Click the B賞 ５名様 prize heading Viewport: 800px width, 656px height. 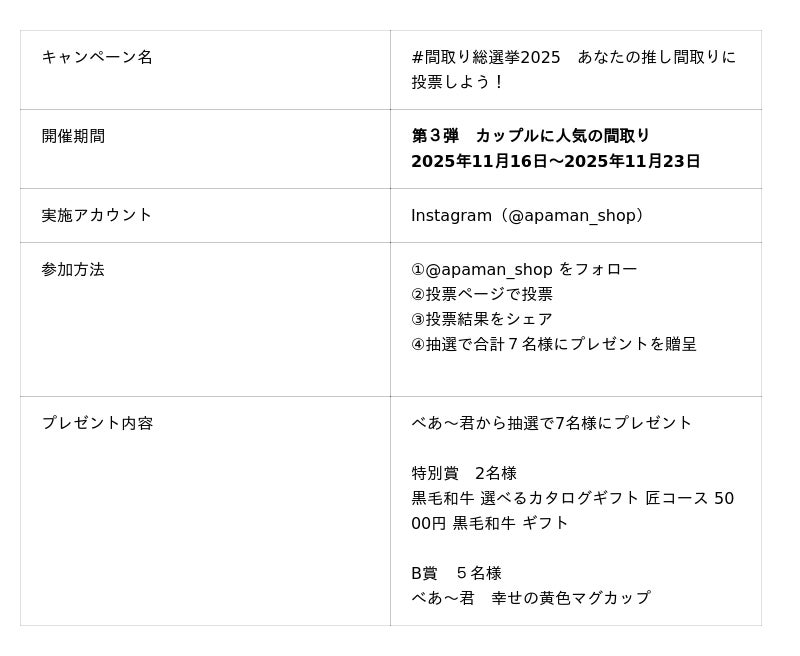click(456, 573)
